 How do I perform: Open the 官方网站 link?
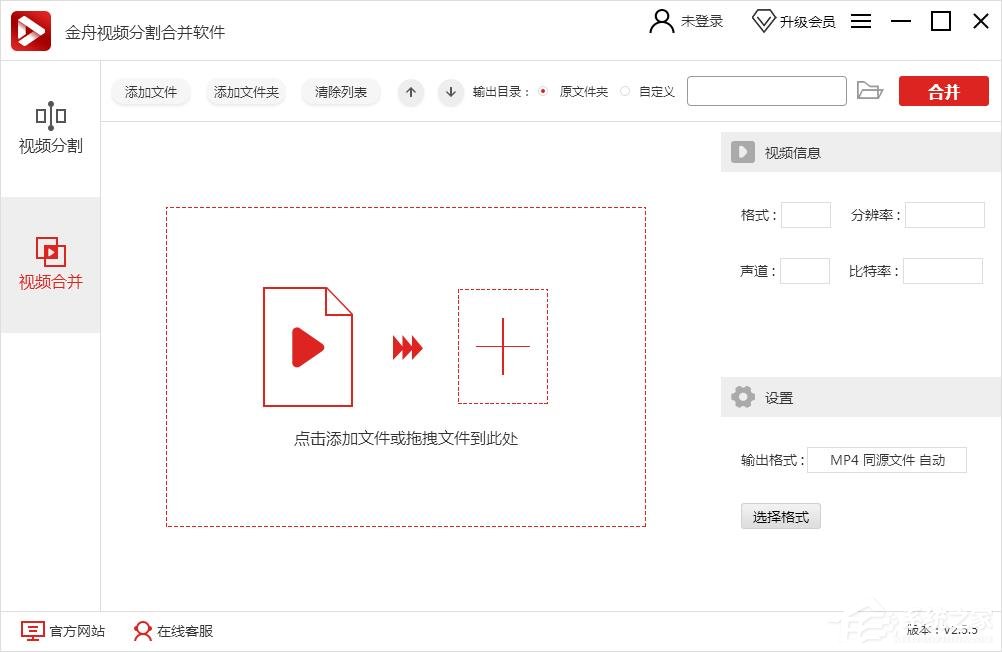[63, 631]
